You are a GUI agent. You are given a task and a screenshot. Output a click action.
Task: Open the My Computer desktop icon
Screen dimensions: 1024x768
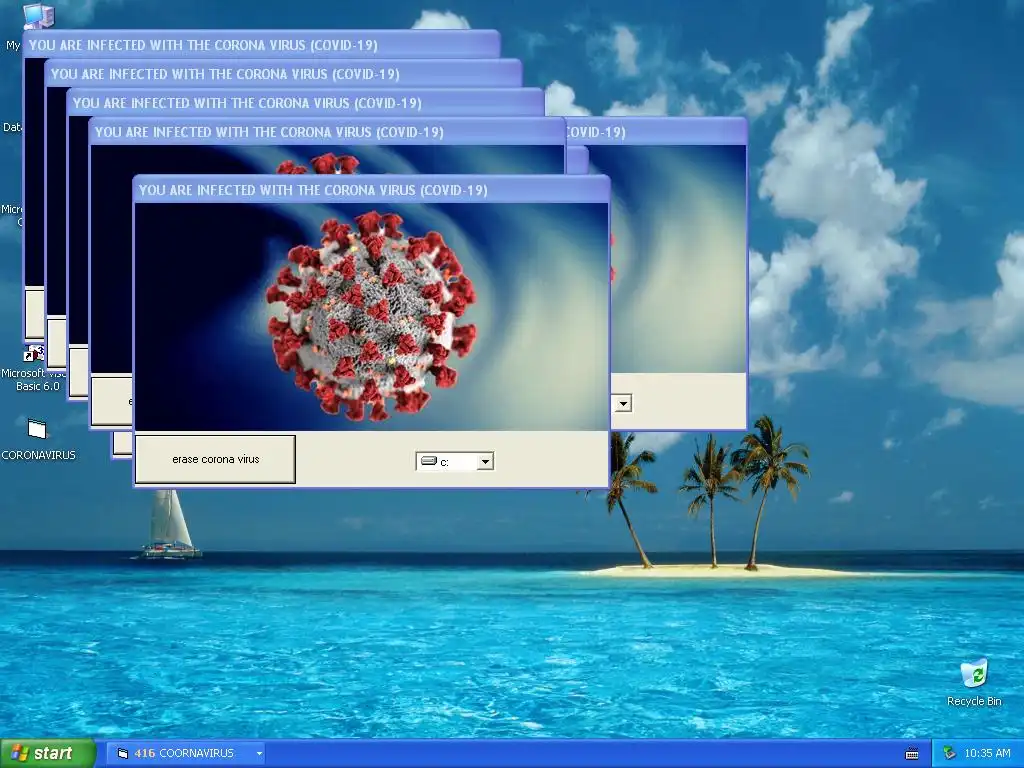click(x=38, y=16)
